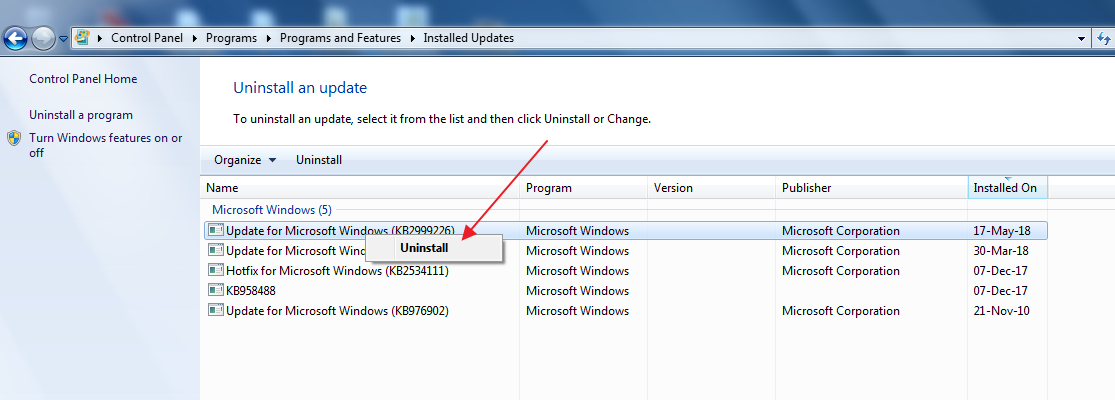
Task: Open Control Panel Home link
Action: point(83,79)
